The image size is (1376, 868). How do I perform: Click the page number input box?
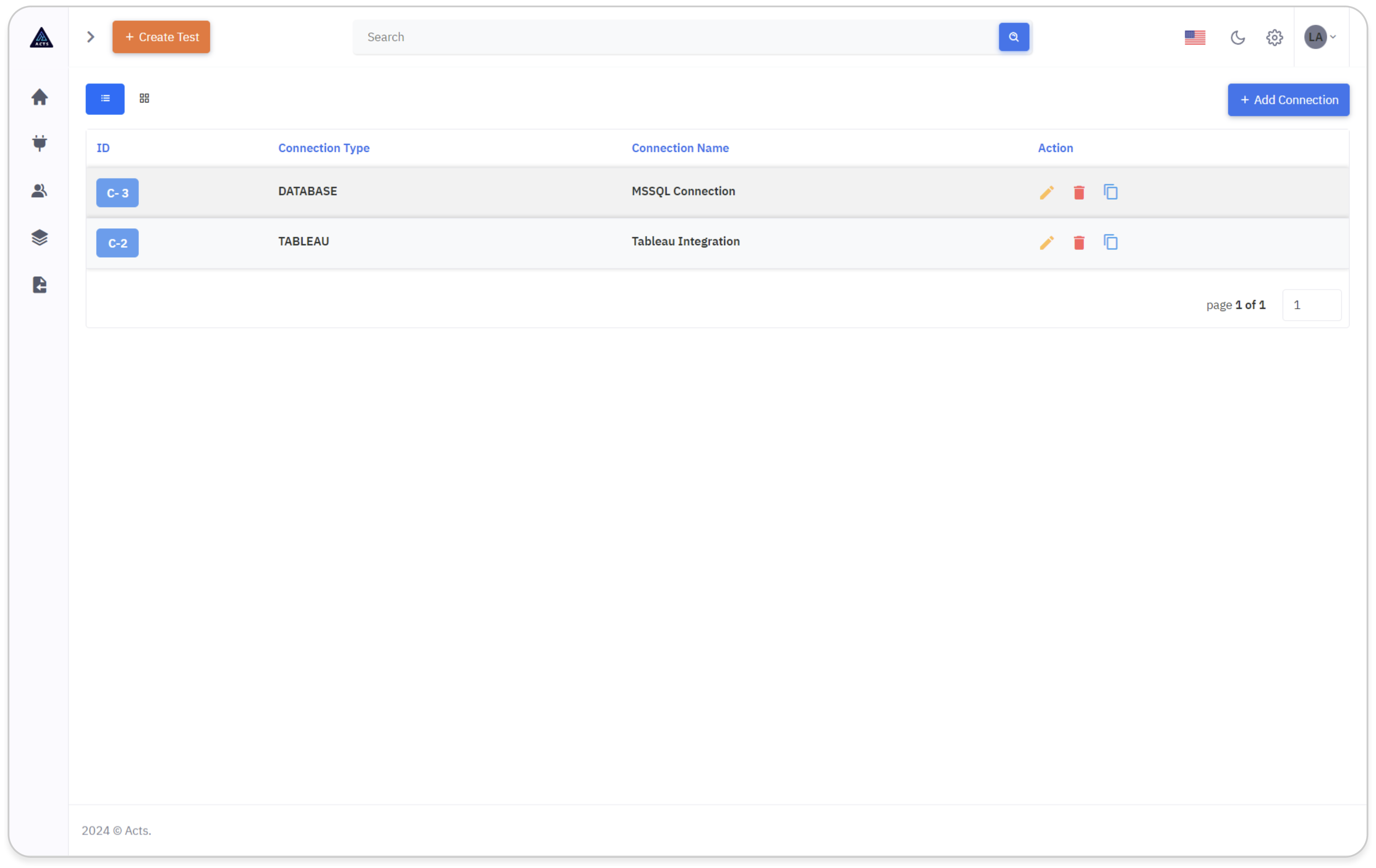pos(1311,305)
